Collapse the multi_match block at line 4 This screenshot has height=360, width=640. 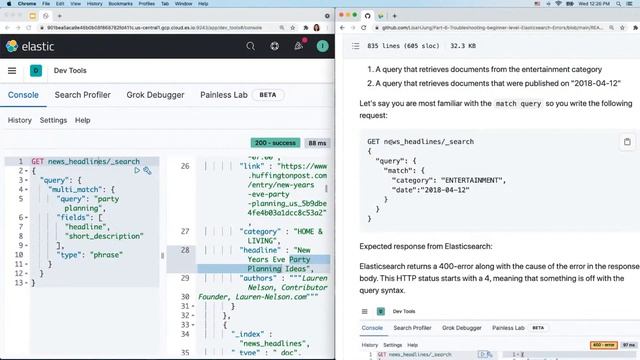pos(27,190)
